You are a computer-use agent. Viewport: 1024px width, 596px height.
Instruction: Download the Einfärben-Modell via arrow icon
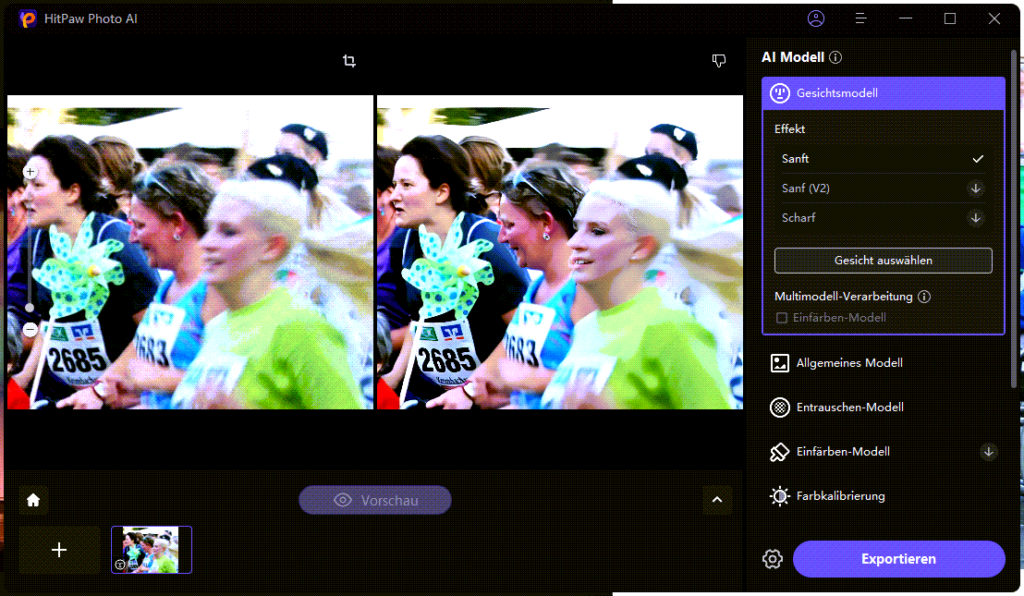(989, 452)
